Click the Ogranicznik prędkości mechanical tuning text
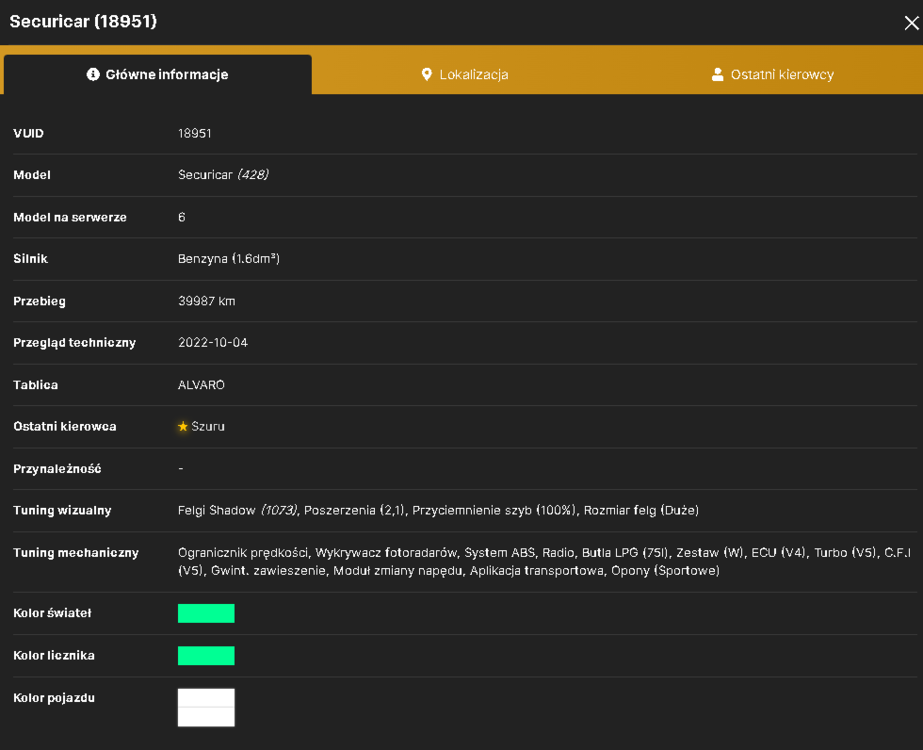Image resolution: width=923 pixels, height=750 pixels. tap(243, 553)
